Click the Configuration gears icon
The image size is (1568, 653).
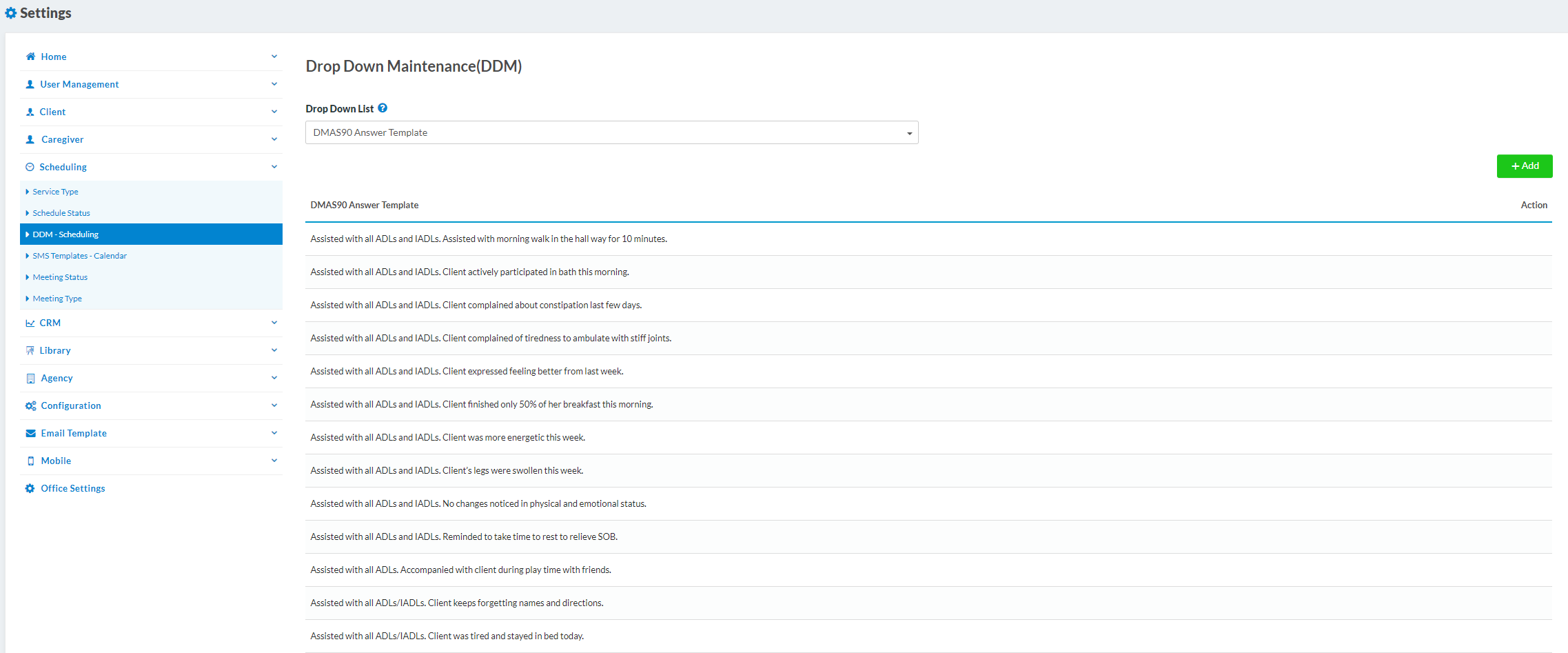[30, 405]
